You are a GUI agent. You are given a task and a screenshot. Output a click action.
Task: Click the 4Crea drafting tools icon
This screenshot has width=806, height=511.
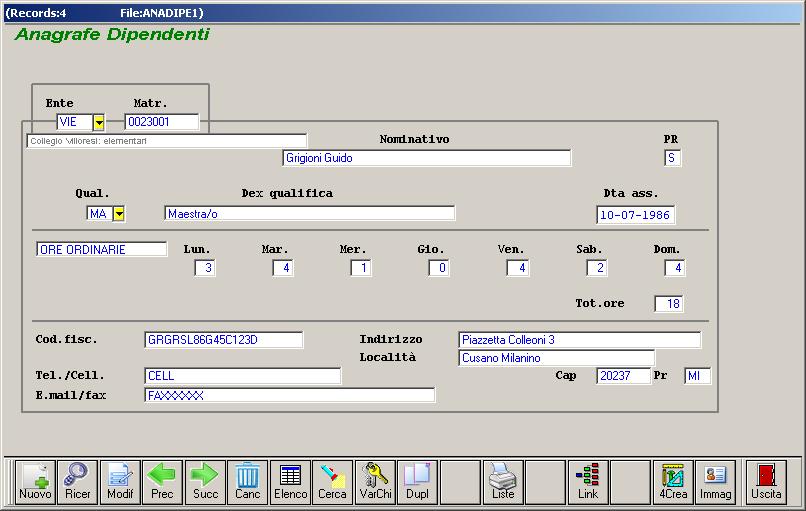pos(673,481)
